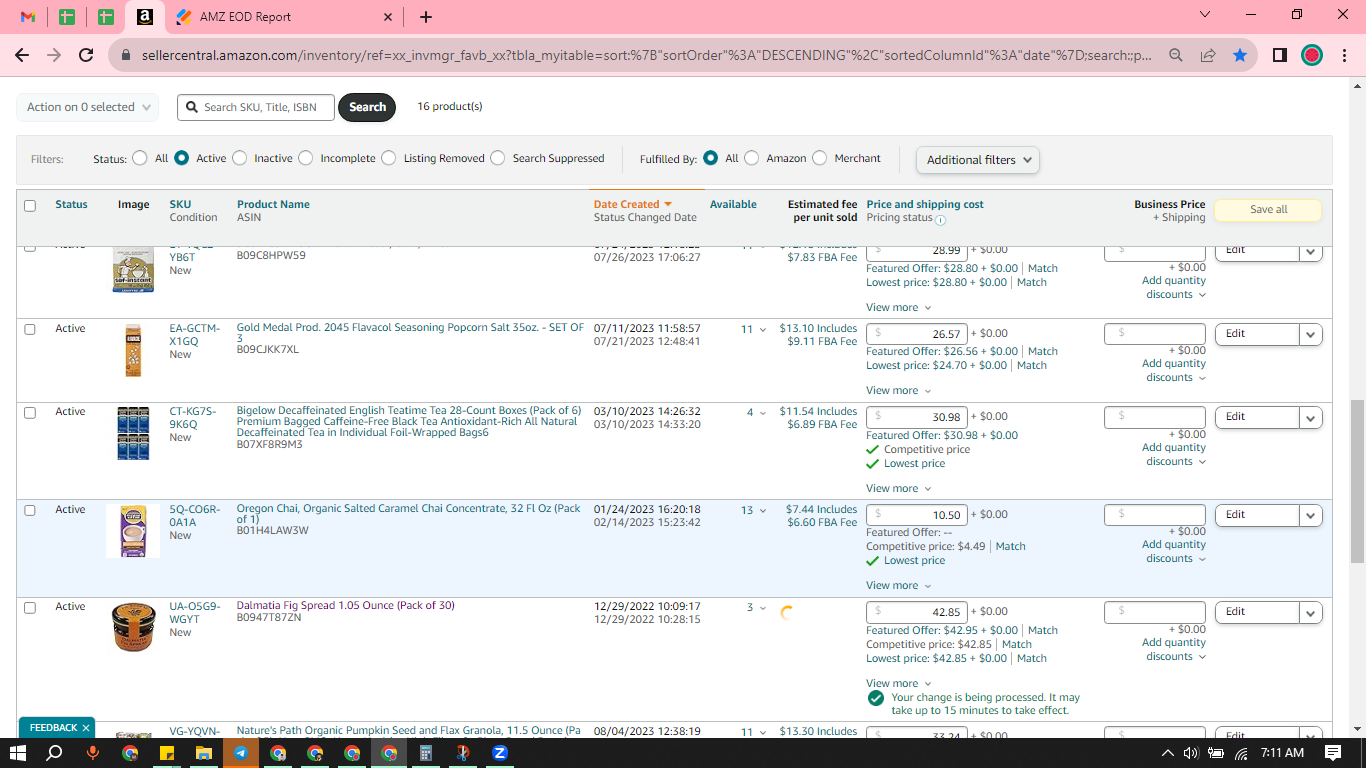Open the Dalmatia Fig Spread product link

coord(345,605)
